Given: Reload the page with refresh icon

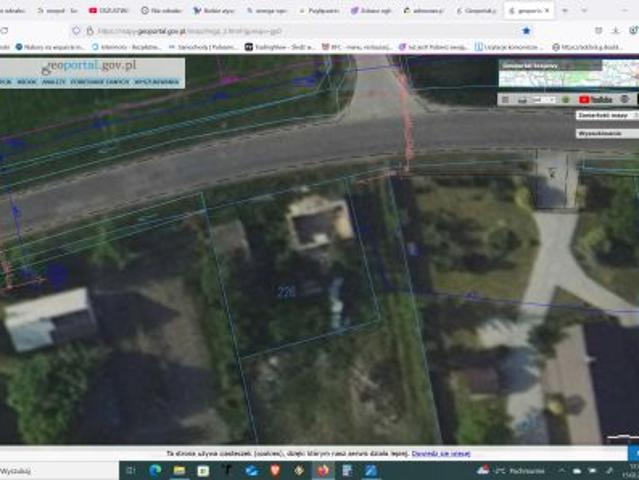Looking at the screenshot, I should click(x=4, y=31).
